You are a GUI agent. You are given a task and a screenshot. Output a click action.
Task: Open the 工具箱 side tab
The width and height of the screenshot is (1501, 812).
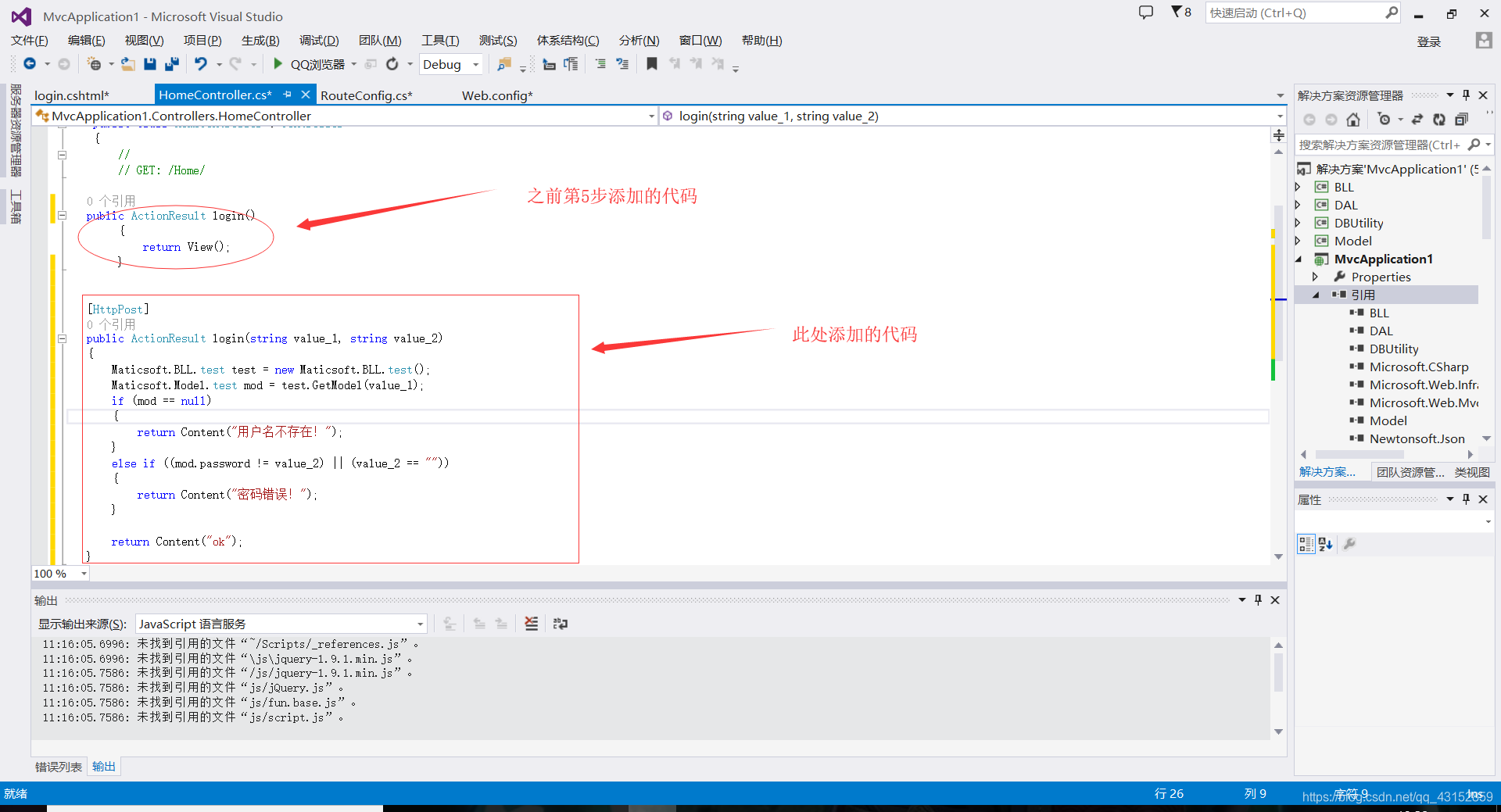(16, 207)
